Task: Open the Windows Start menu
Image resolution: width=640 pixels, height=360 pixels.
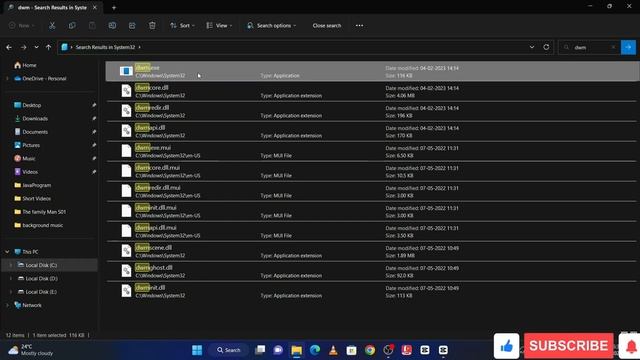Action: coord(197,350)
